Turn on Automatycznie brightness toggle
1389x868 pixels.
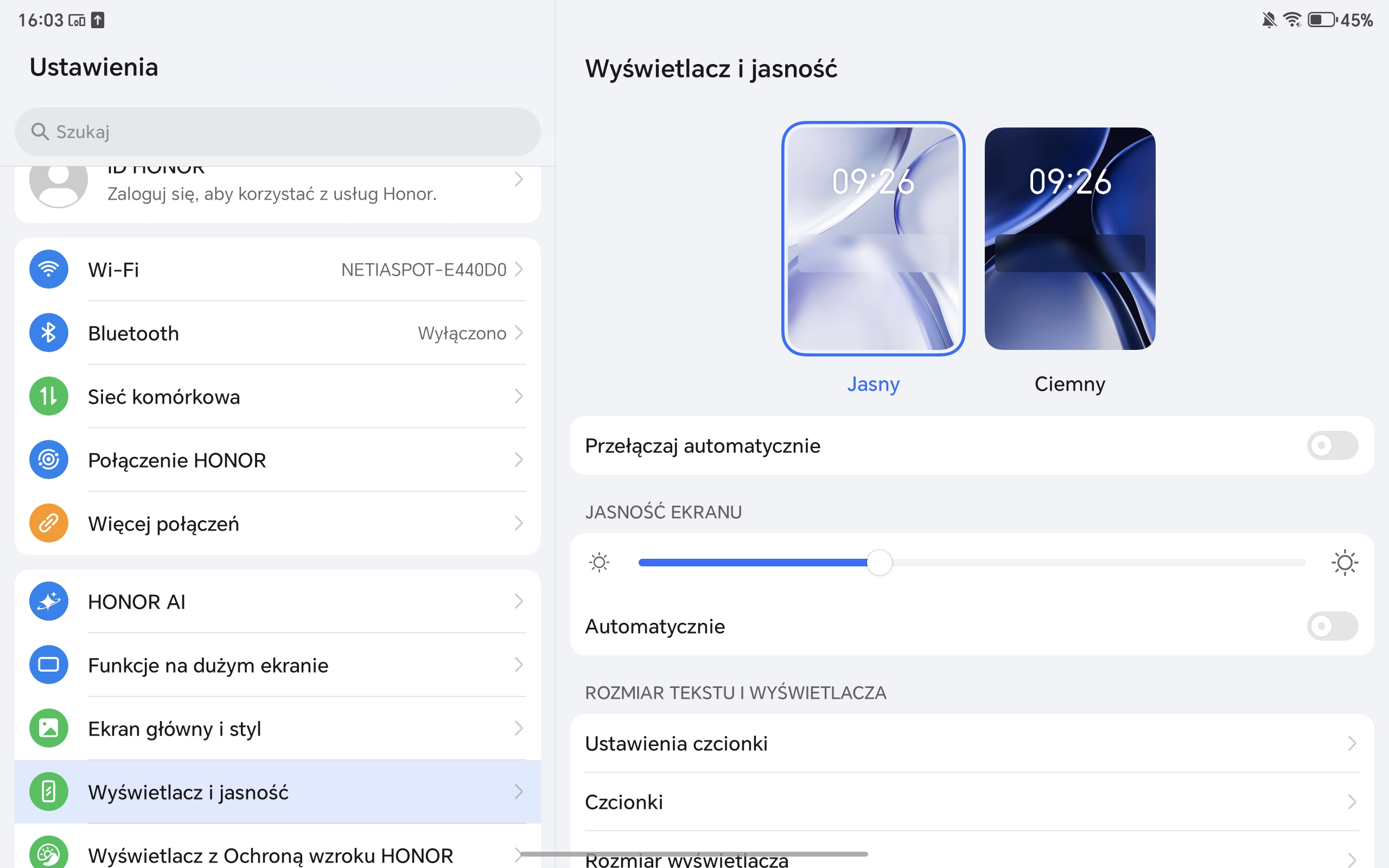1332,626
